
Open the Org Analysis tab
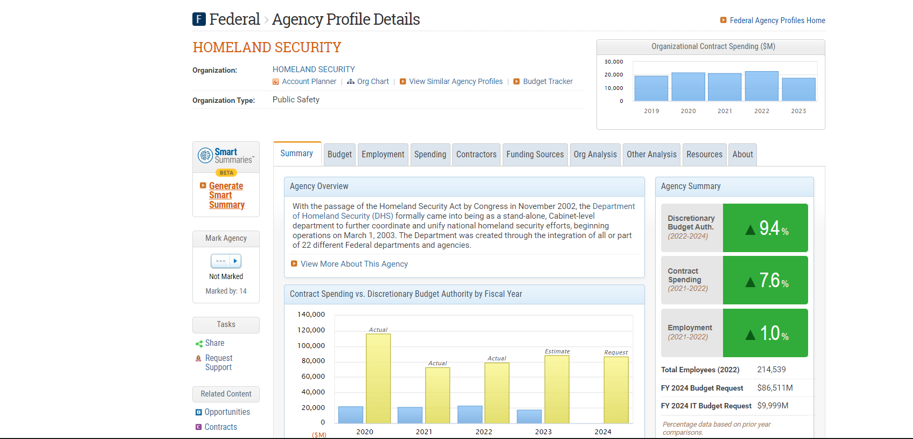595,154
